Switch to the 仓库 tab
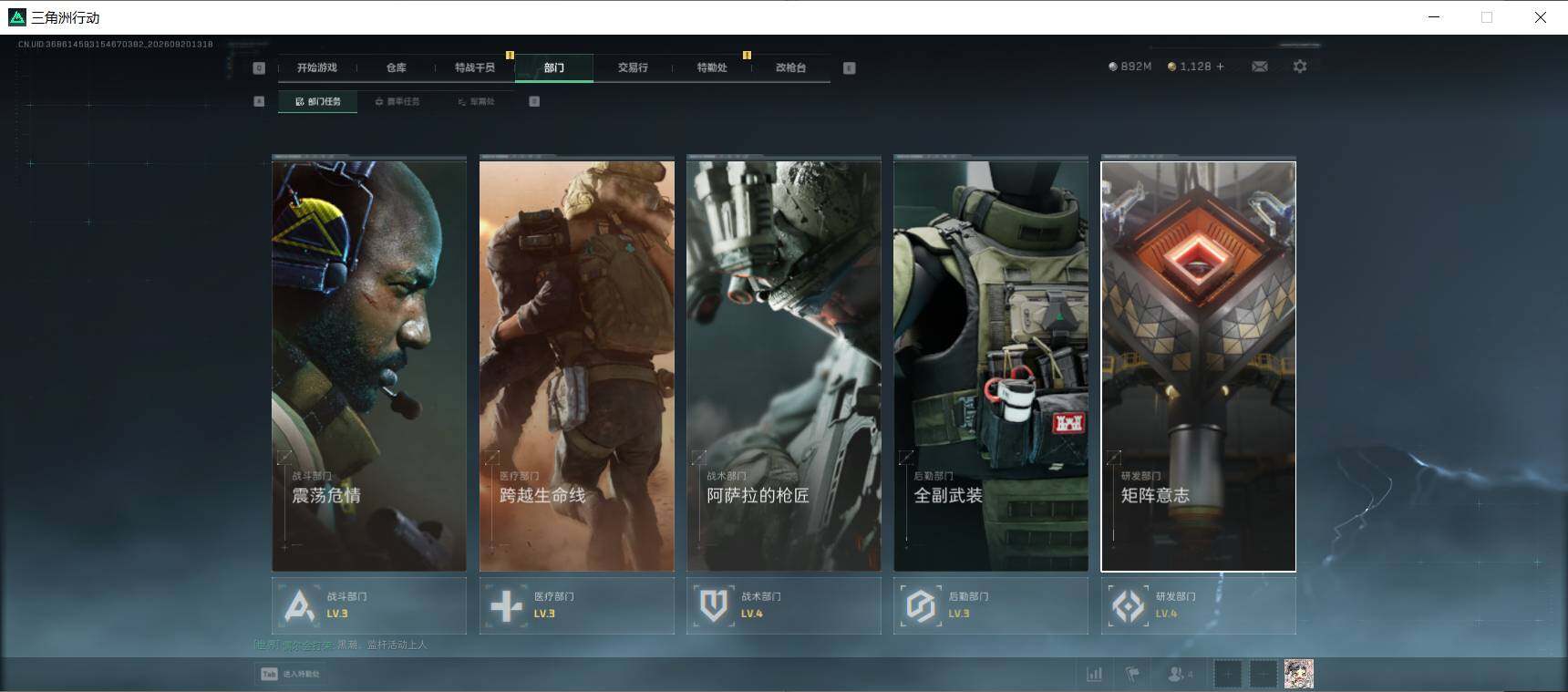1568x692 pixels. [396, 67]
